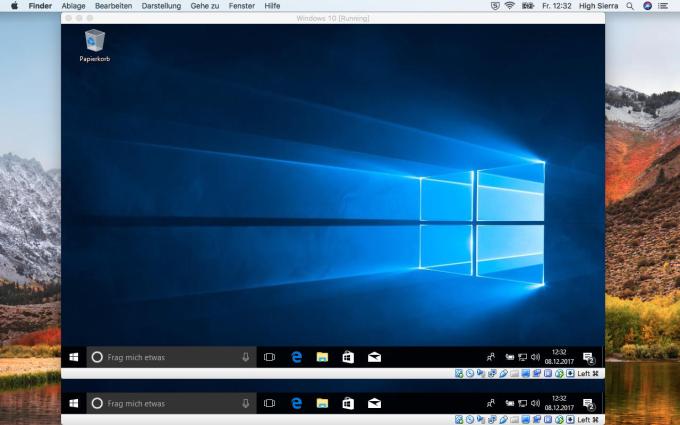The height and width of the screenshot is (425, 680).
Task: Open the 'Gehe zu' menu
Action: (205, 6)
